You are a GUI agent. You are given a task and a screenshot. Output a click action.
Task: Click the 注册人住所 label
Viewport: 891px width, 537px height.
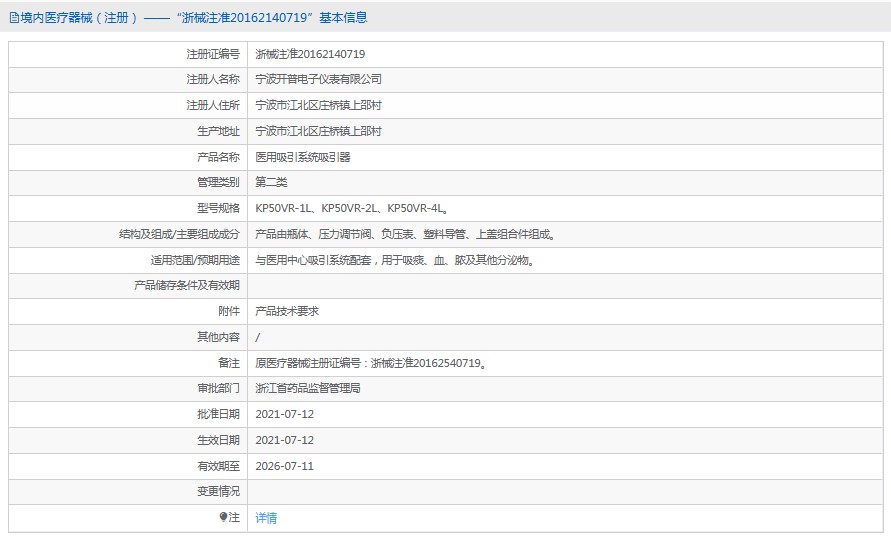point(213,105)
